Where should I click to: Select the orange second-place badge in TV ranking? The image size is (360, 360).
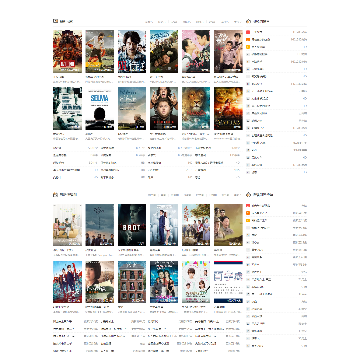248,213
